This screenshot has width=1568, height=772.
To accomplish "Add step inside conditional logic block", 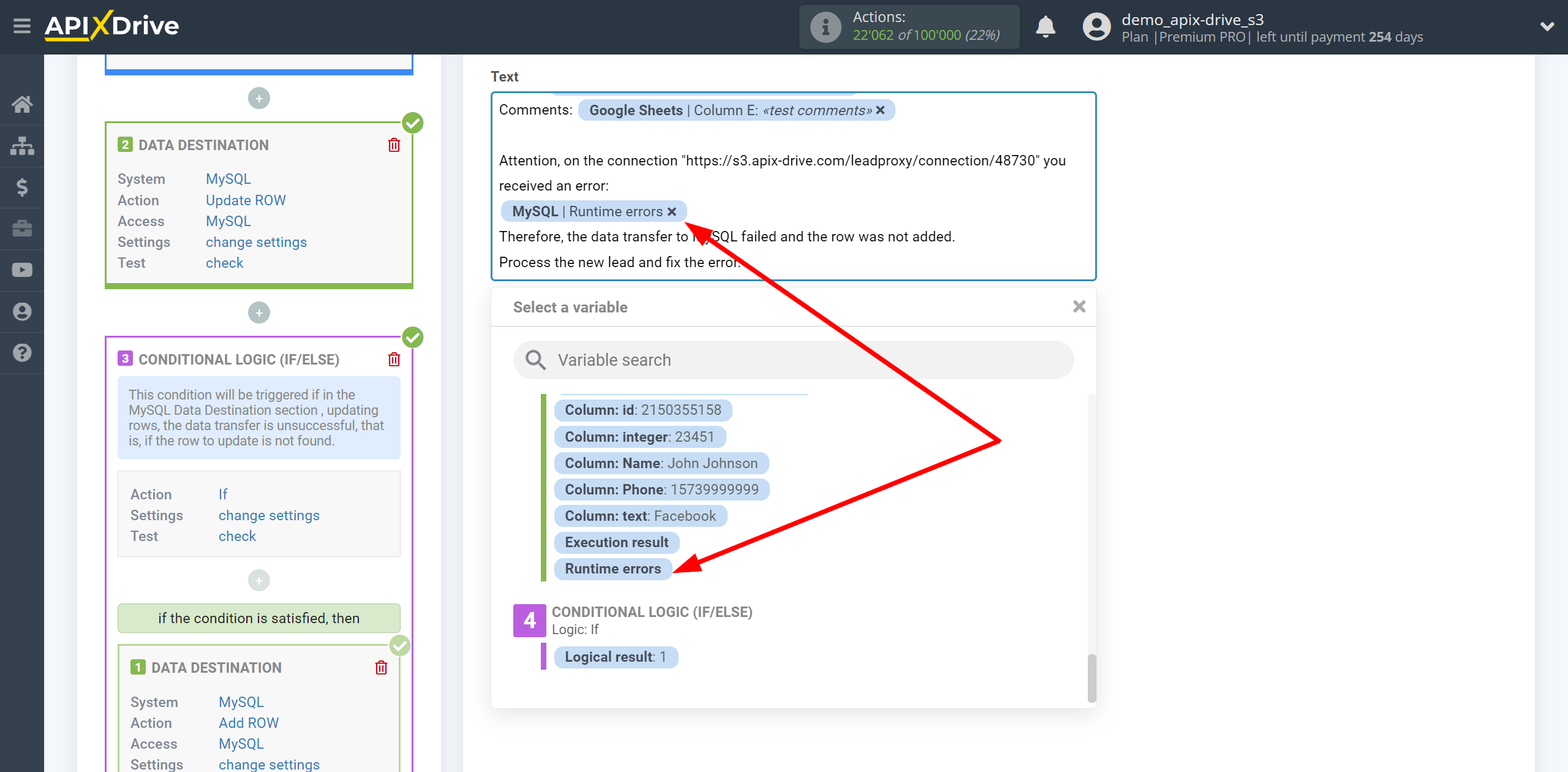I will tap(259, 580).
